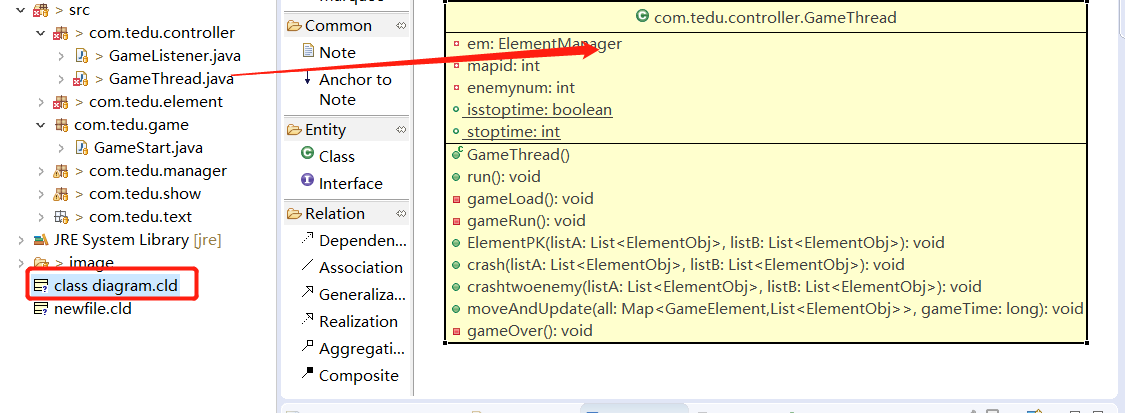Collapse com.tedu.game package

(x=41, y=125)
